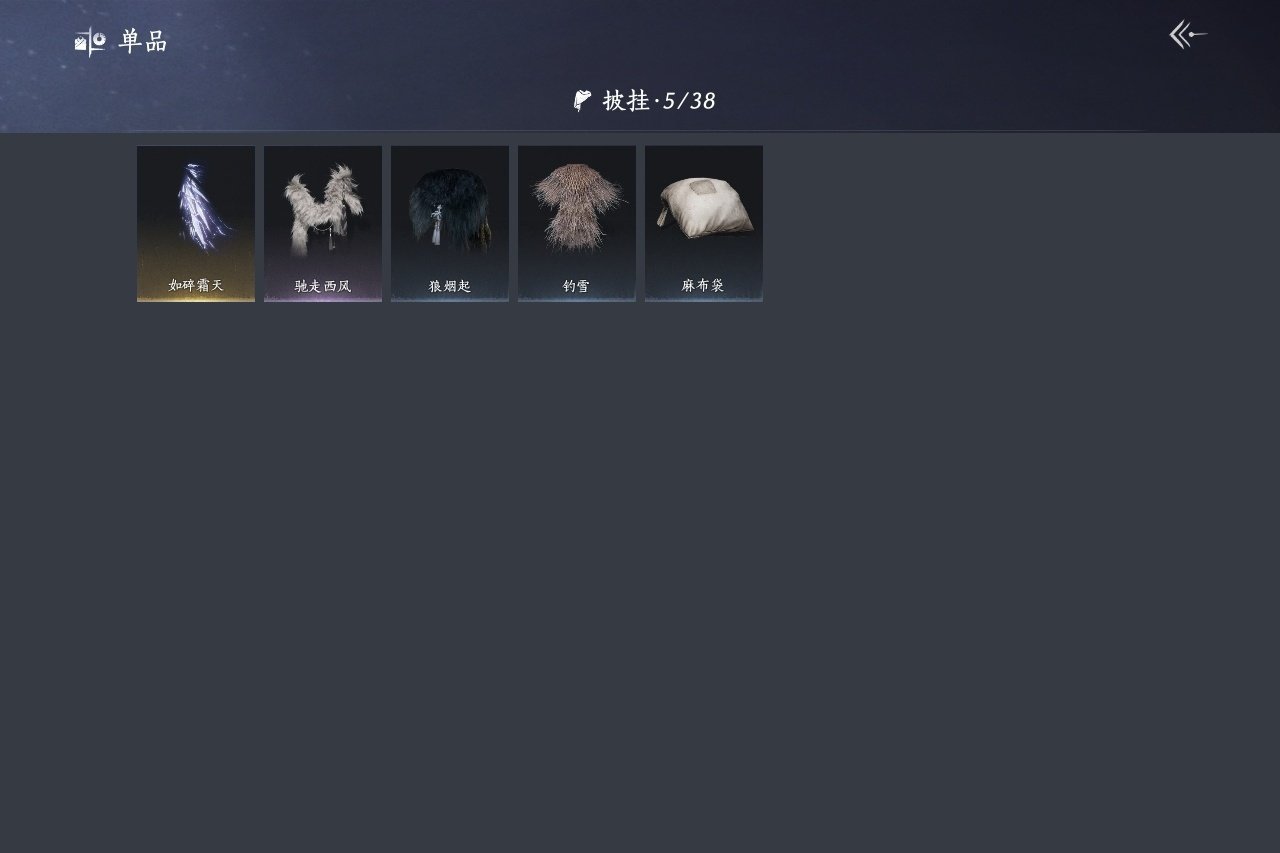
Task: Select the burlap sack image of 麻布袋
Action: pos(704,208)
